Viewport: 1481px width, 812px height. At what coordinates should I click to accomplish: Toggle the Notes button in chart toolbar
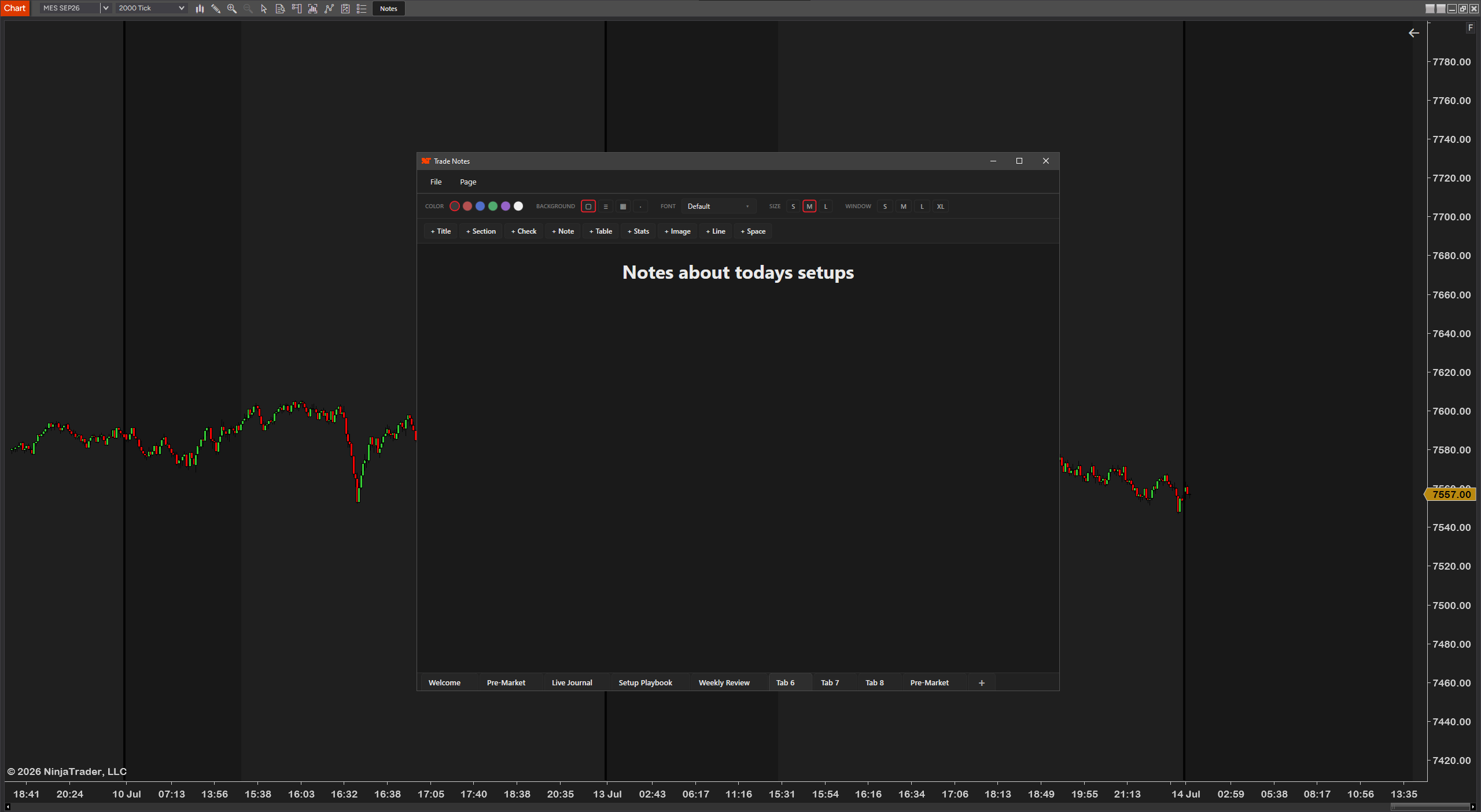tap(389, 9)
